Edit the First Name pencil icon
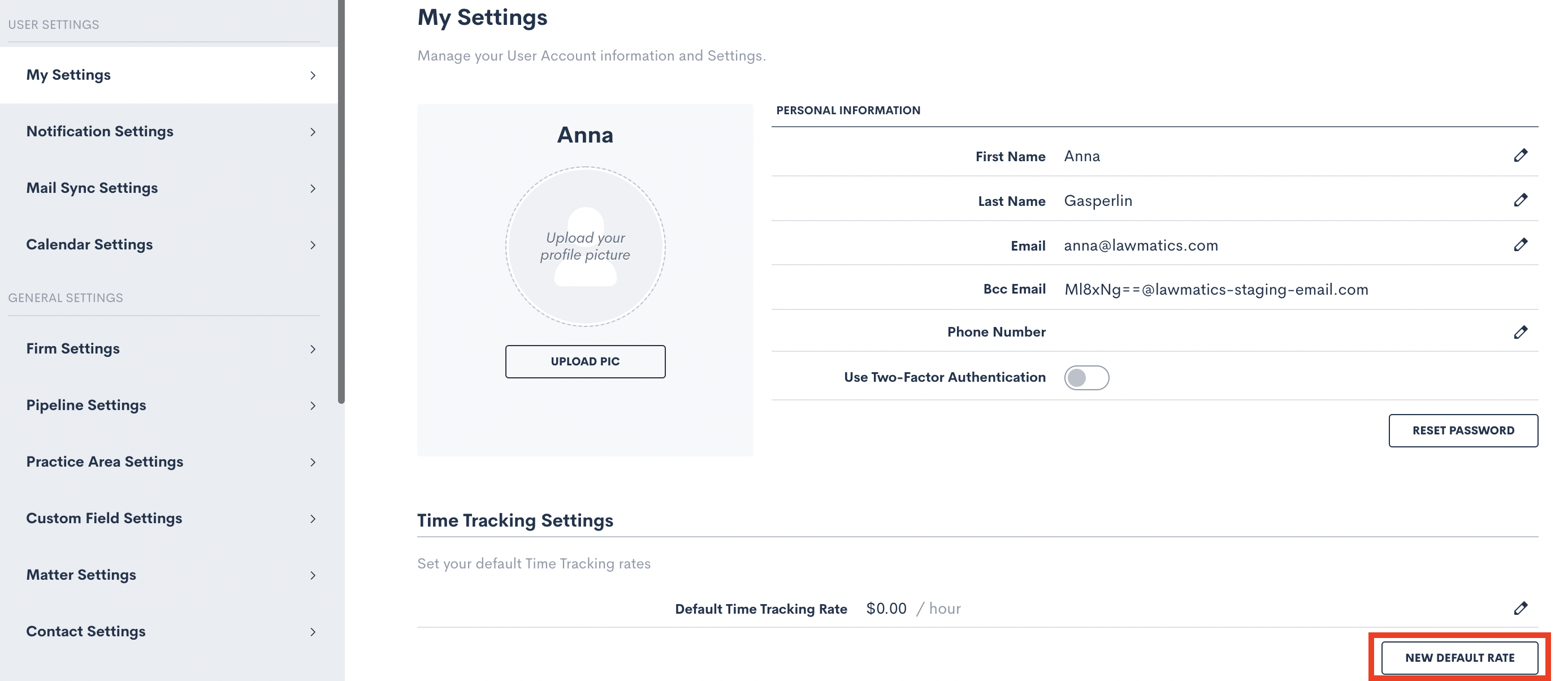The image size is (1568, 681). click(x=1520, y=156)
